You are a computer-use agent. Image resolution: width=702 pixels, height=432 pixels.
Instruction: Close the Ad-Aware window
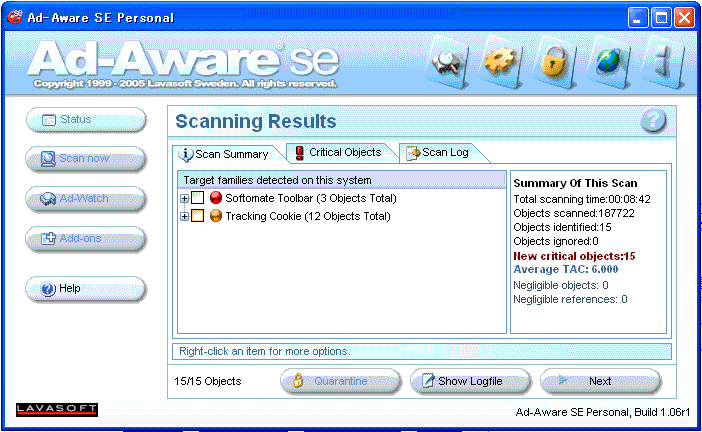684,18
